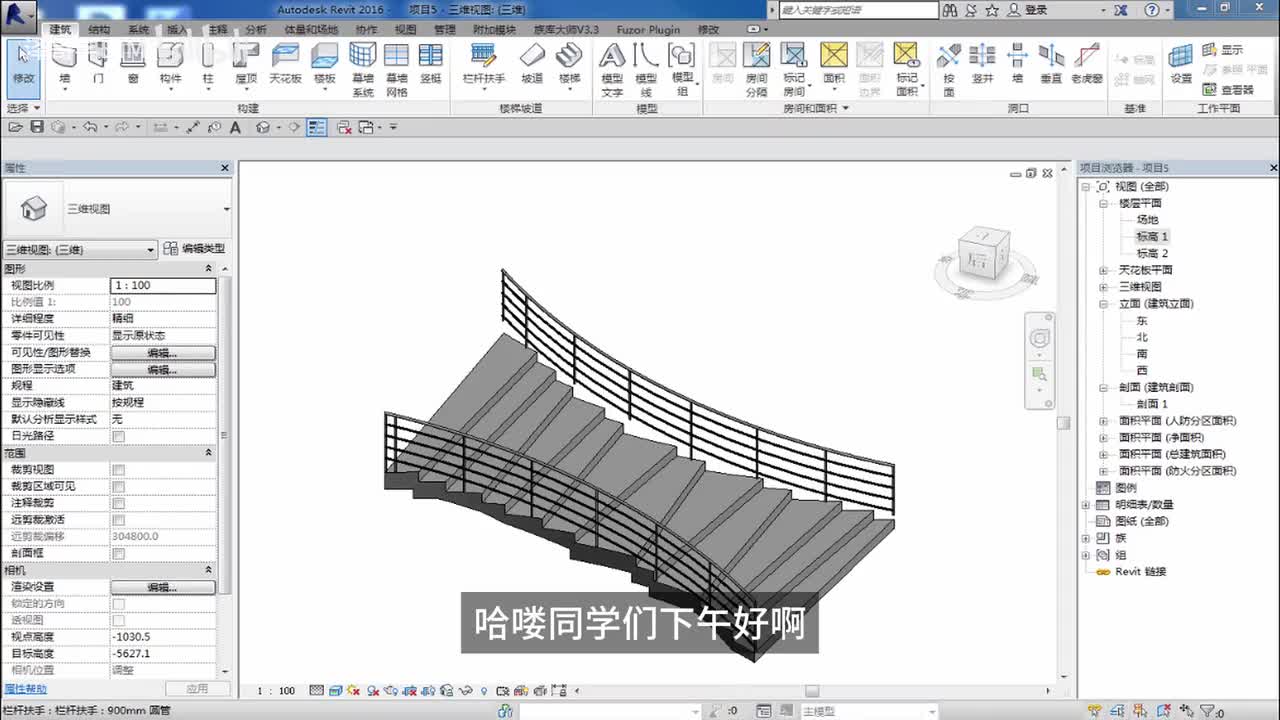Click the 视图比例 1 : 100 field
The width and height of the screenshot is (1280, 720).
[x=163, y=286]
